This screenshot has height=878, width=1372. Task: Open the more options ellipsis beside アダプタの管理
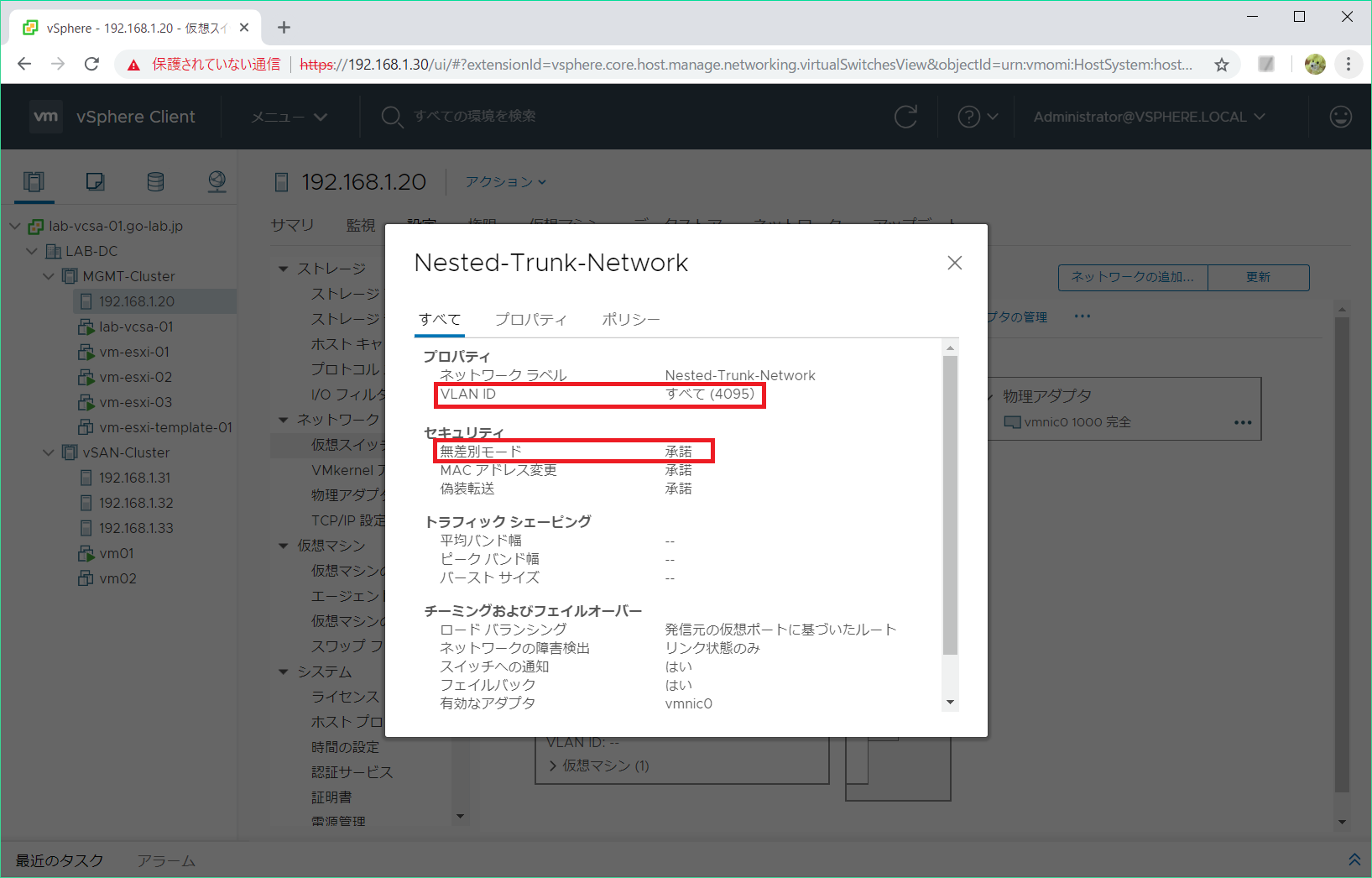(x=1082, y=316)
